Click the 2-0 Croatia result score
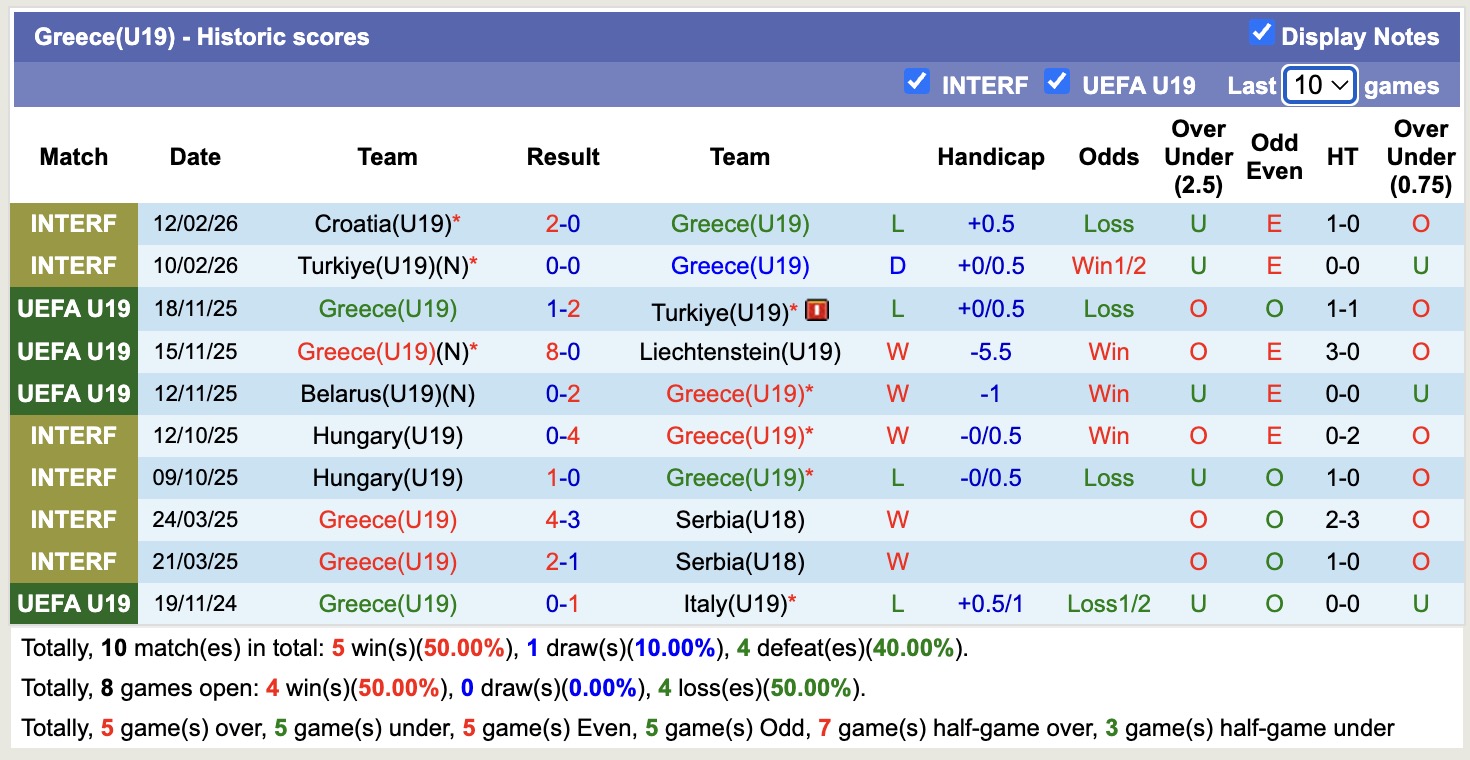The width and height of the screenshot is (1470, 760). (563, 224)
